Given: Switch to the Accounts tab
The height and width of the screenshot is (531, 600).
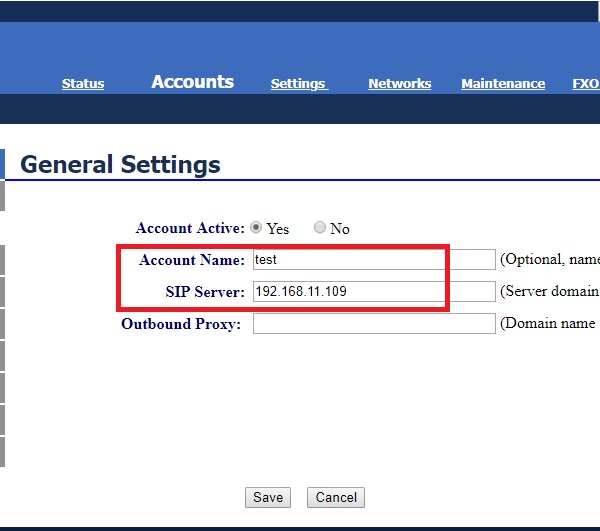Looking at the screenshot, I should (192, 82).
